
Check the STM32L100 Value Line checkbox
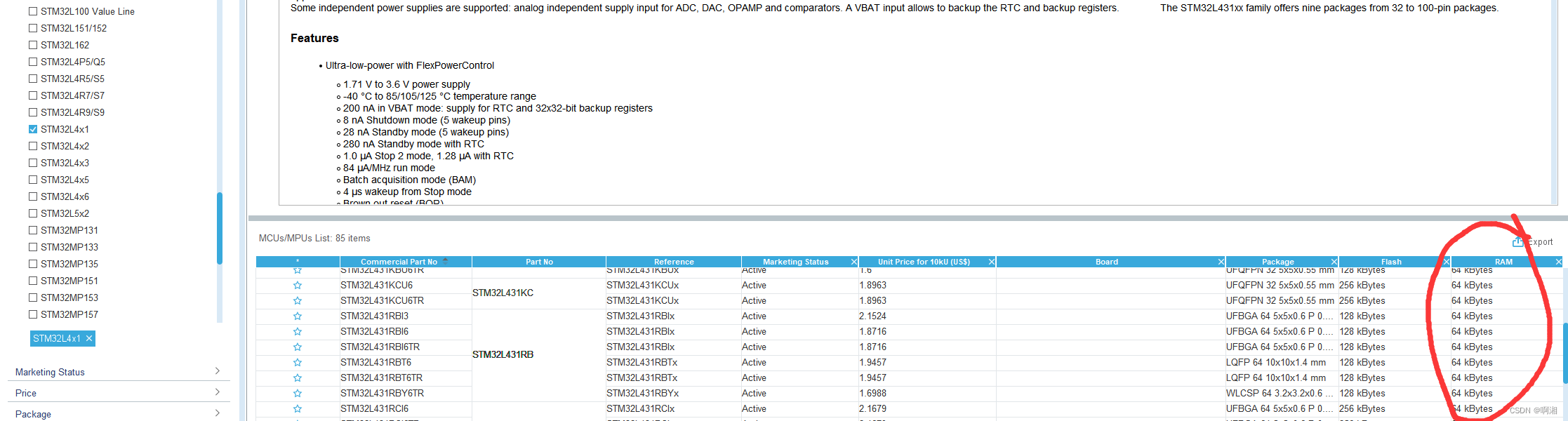pos(33,11)
